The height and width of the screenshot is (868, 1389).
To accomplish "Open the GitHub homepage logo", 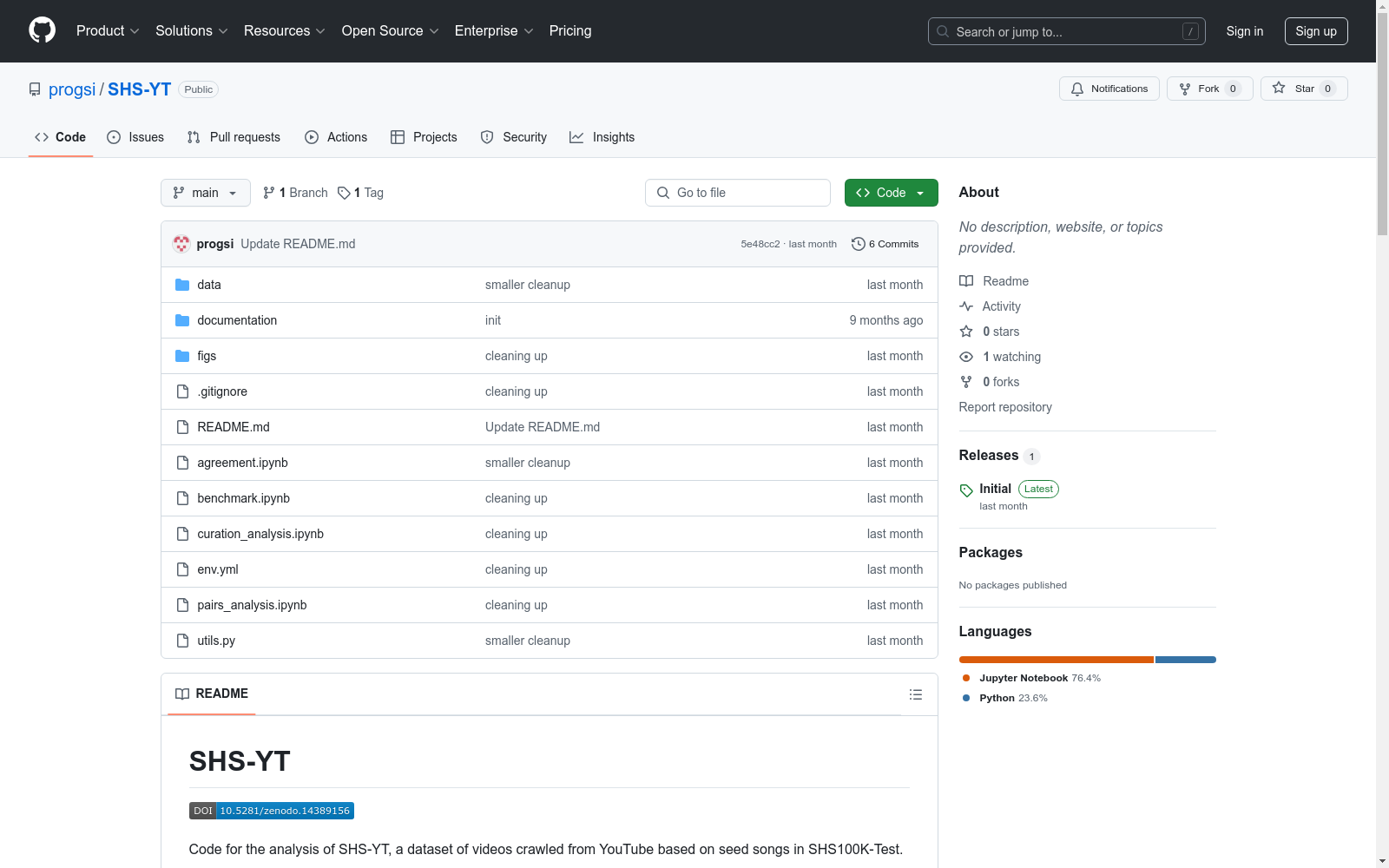I will (42, 30).
